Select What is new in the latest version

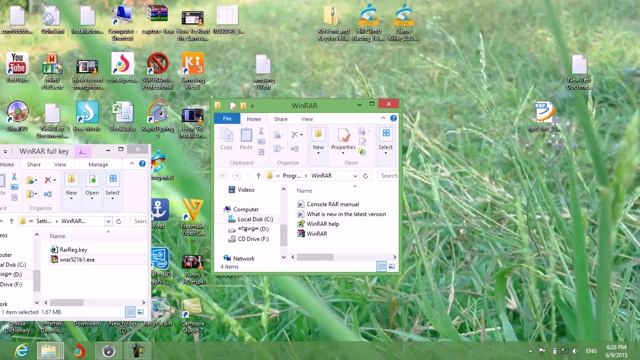(342, 214)
